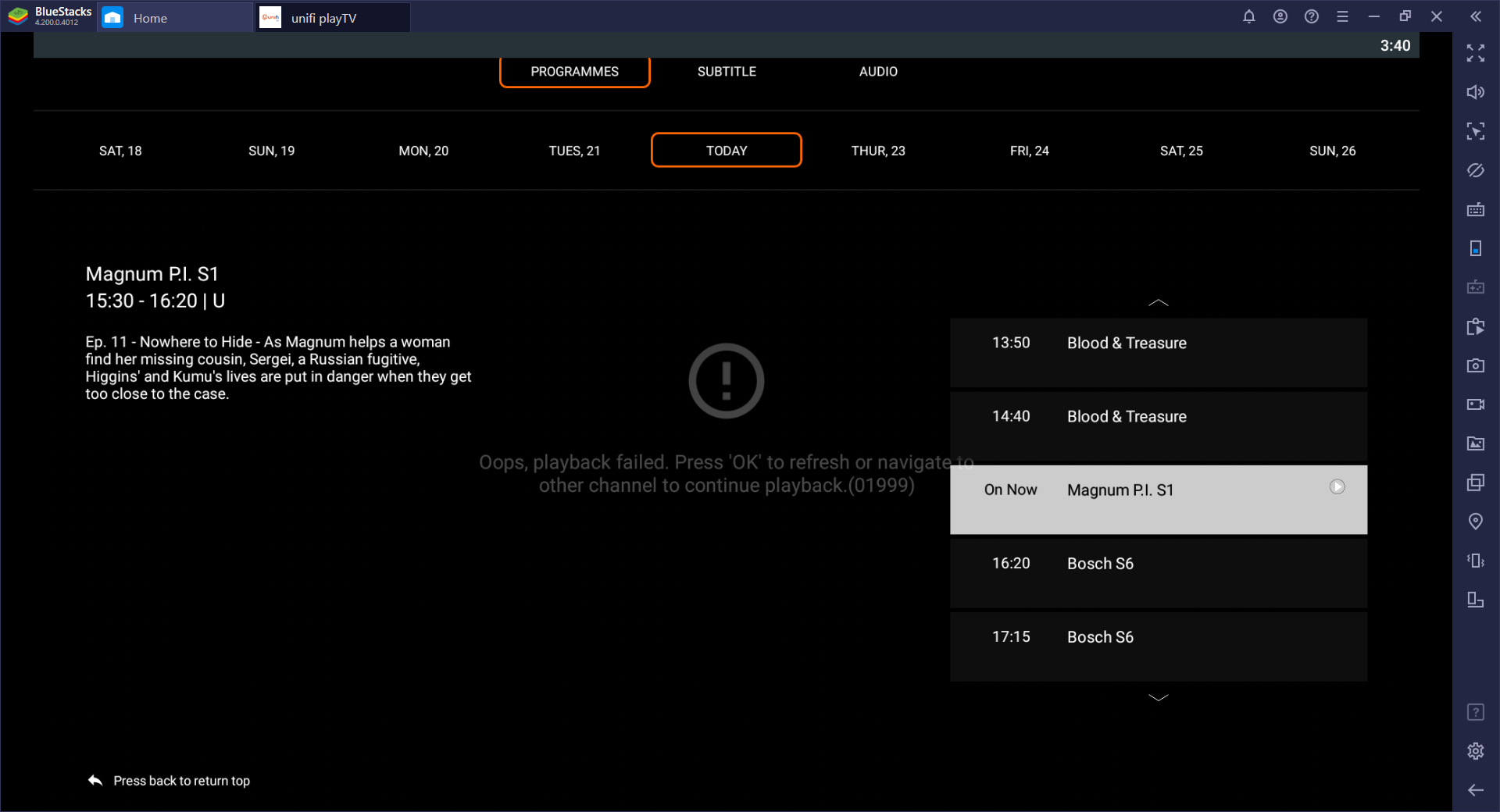Viewport: 1500px width, 812px height.
Task: Choose SUN, 19 in the date strip
Action: pyautogui.click(x=272, y=151)
